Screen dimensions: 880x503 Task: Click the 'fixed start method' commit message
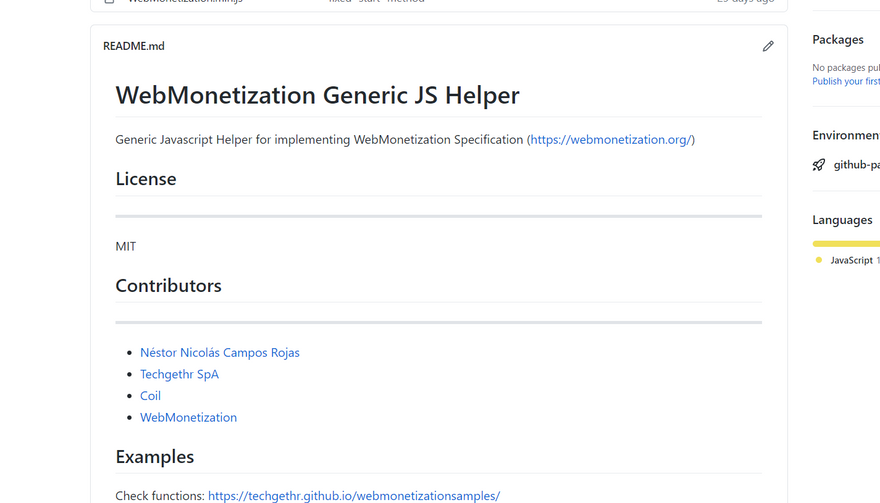click(376, 2)
